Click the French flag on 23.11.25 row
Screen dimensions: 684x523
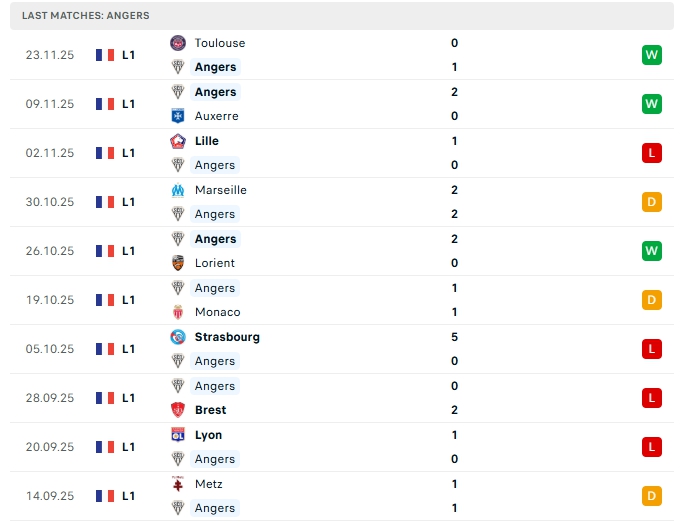[x=105, y=55]
